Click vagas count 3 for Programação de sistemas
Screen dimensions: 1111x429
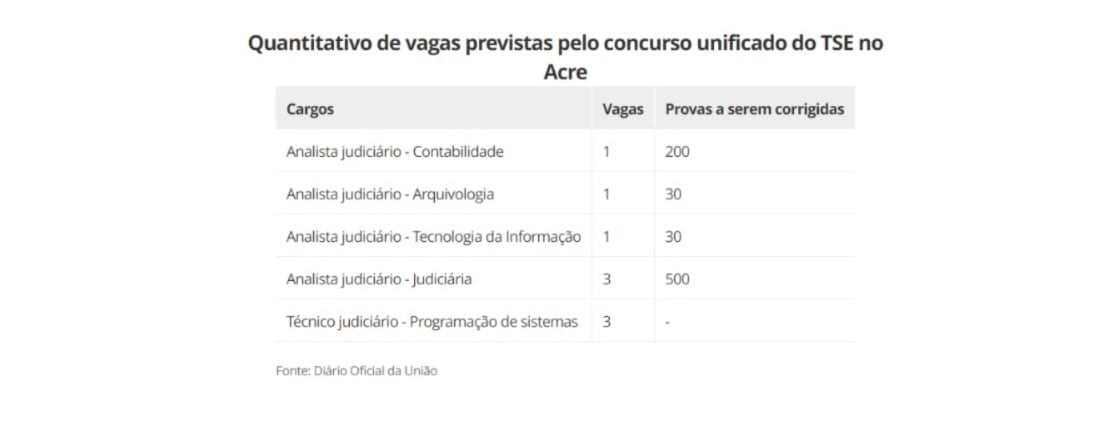point(607,321)
